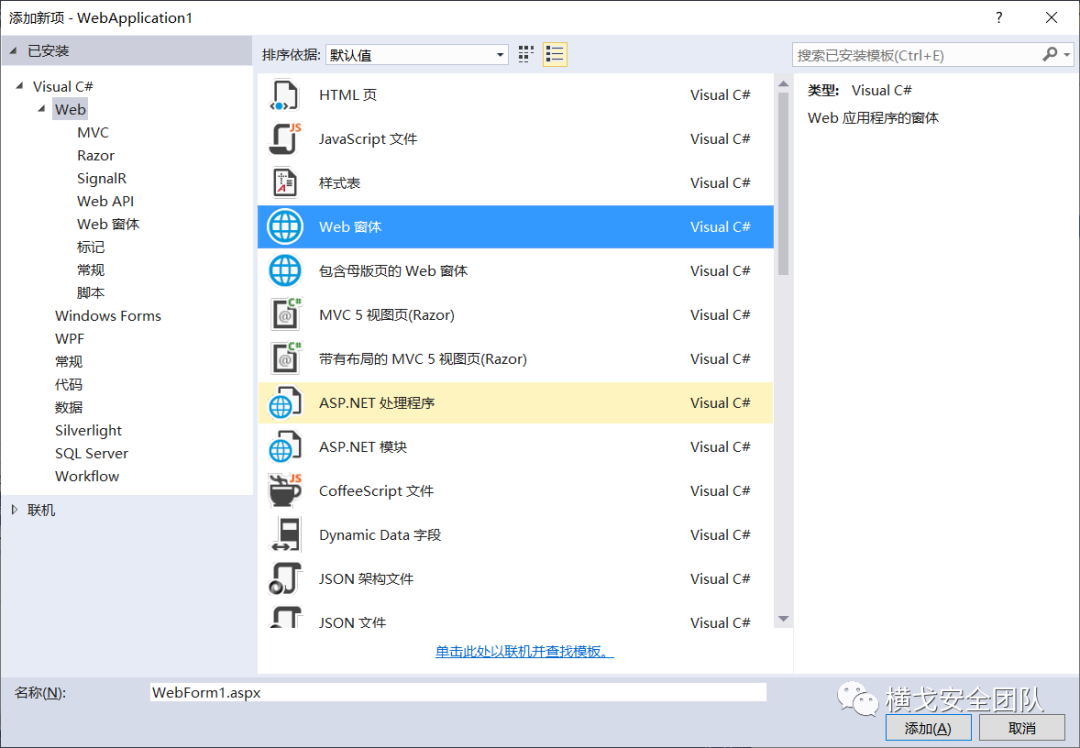Click the ASP.NET 模块 icon
Image resolution: width=1080 pixels, height=748 pixels.
(285, 447)
